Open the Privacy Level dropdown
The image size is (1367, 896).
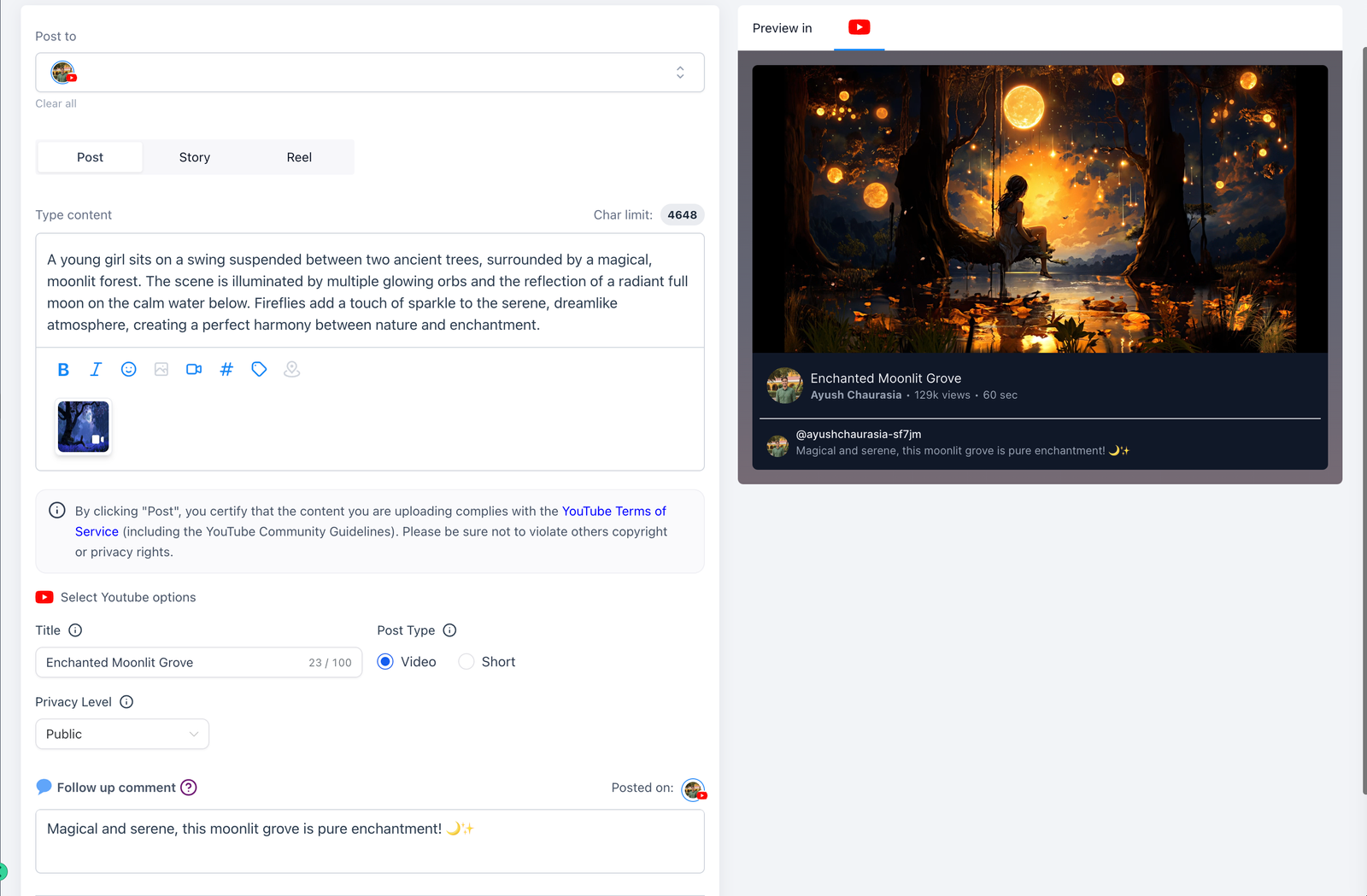(122, 735)
